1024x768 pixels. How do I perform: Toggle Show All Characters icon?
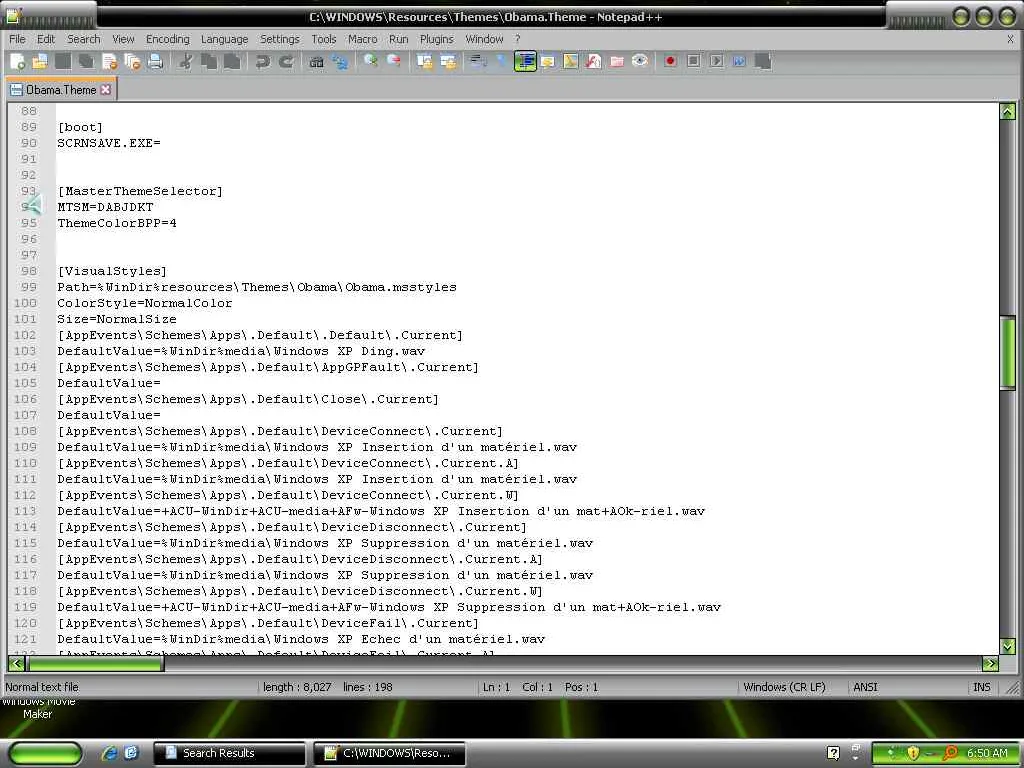(x=502, y=61)
